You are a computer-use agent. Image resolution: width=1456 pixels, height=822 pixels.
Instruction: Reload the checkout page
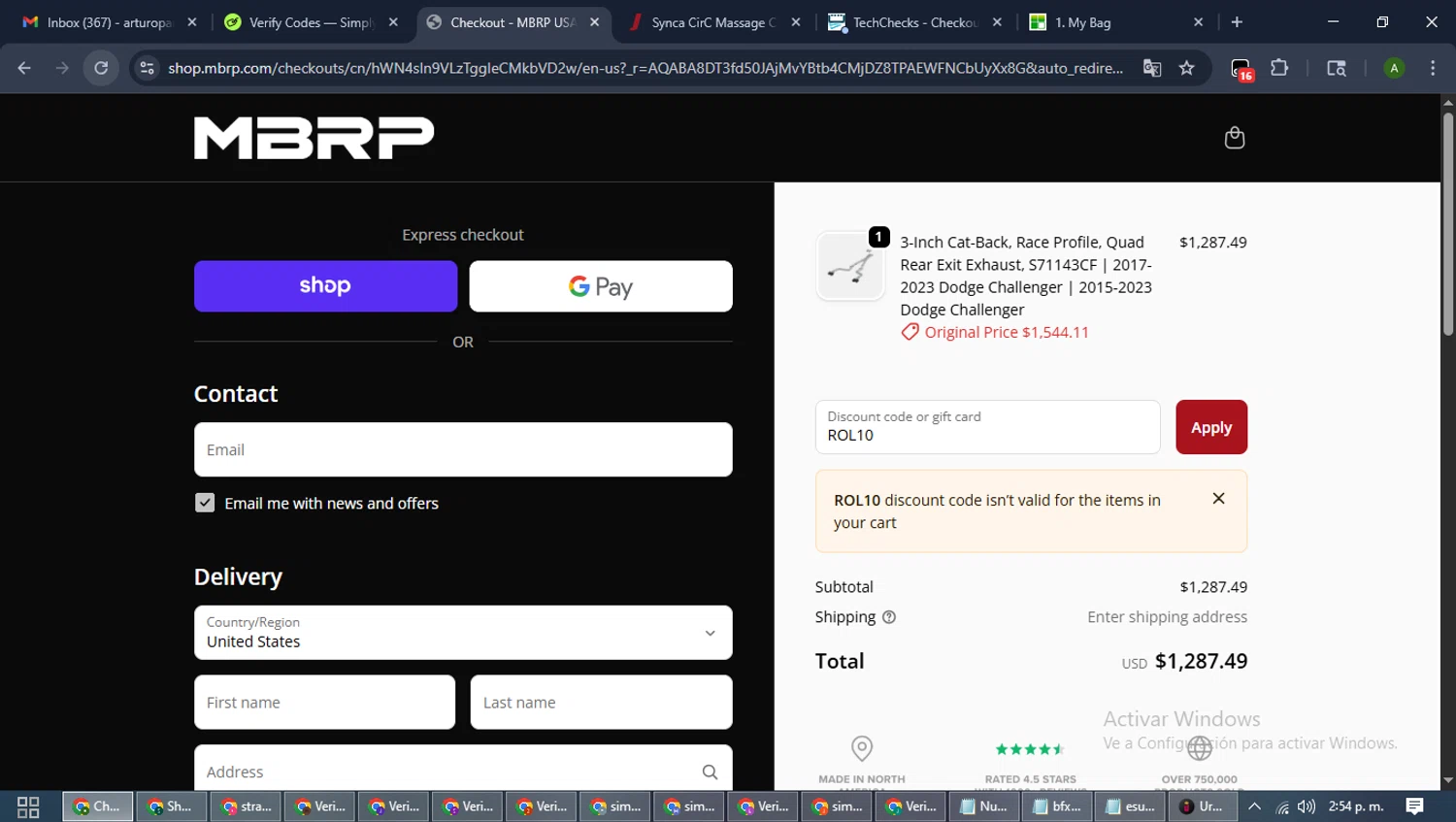[101, 68]
